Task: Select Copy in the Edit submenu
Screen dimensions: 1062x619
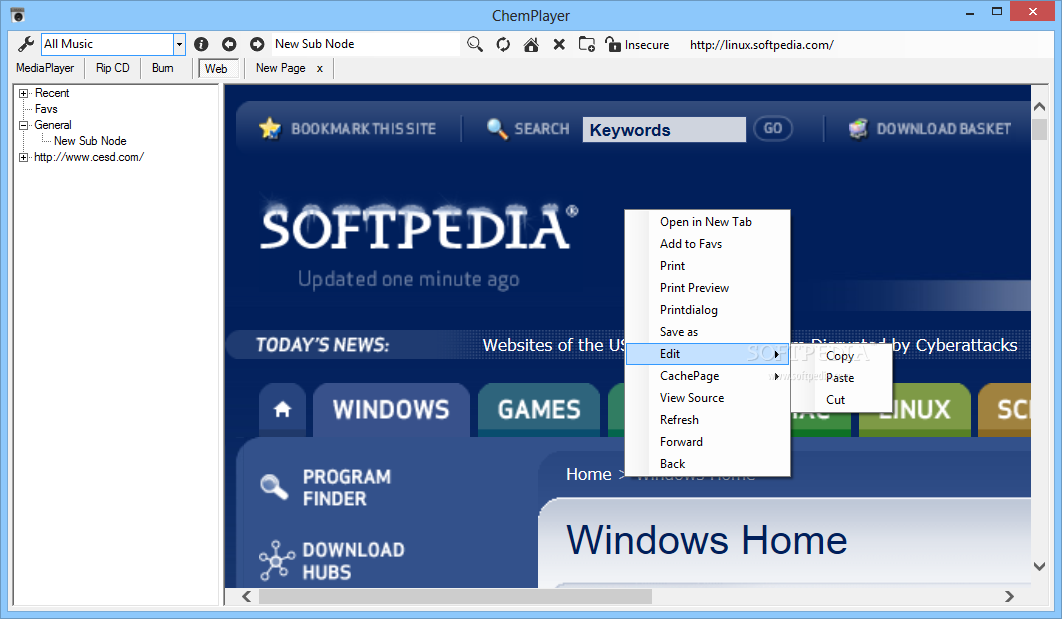Action: [x=841, y=356]
